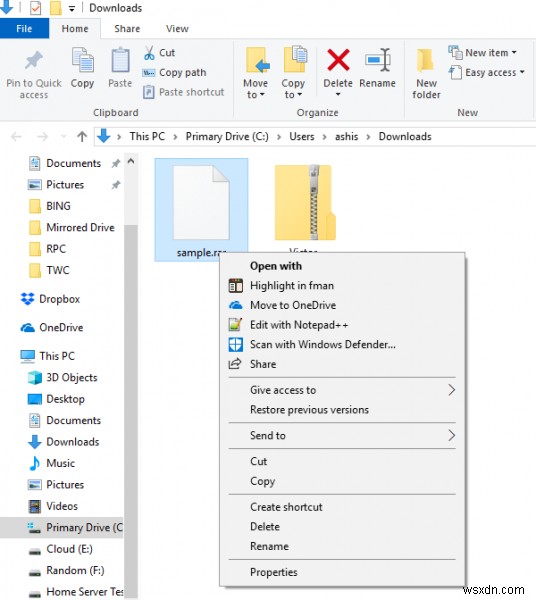
Task: Choose Edit with Notepad++
Action: click(x=299, y=325)
